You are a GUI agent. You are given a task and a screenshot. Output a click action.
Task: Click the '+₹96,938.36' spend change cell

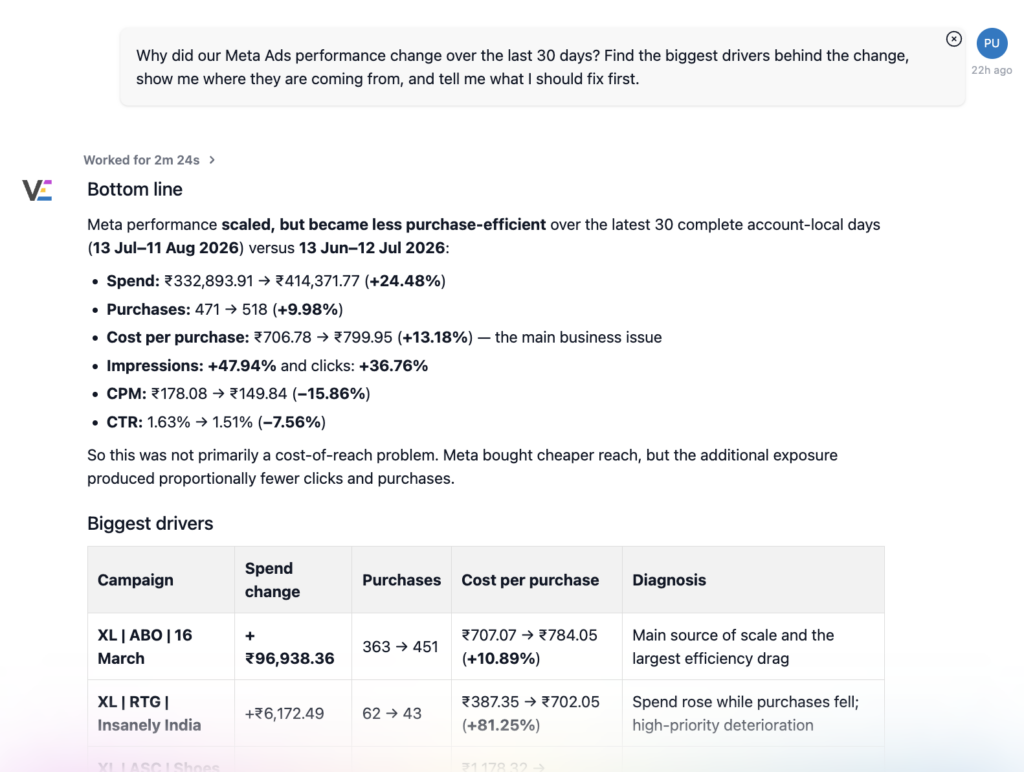(293, 647)
